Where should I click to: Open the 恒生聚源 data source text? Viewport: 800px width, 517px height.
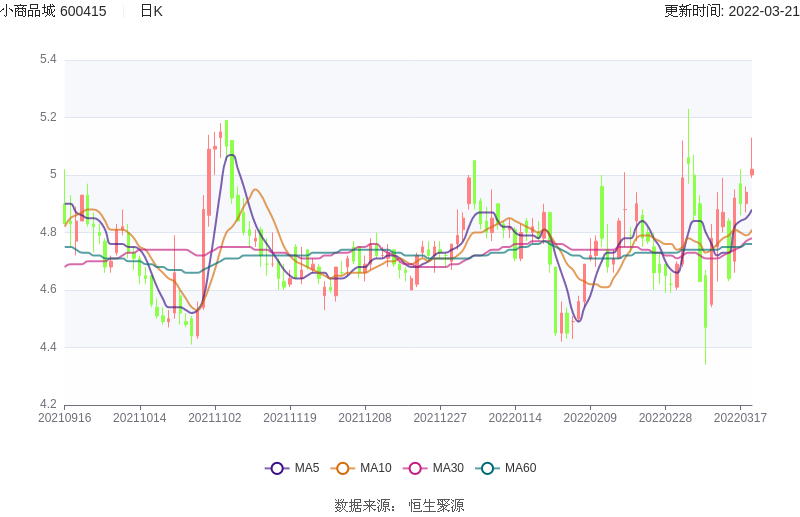[x=436, y=506]
